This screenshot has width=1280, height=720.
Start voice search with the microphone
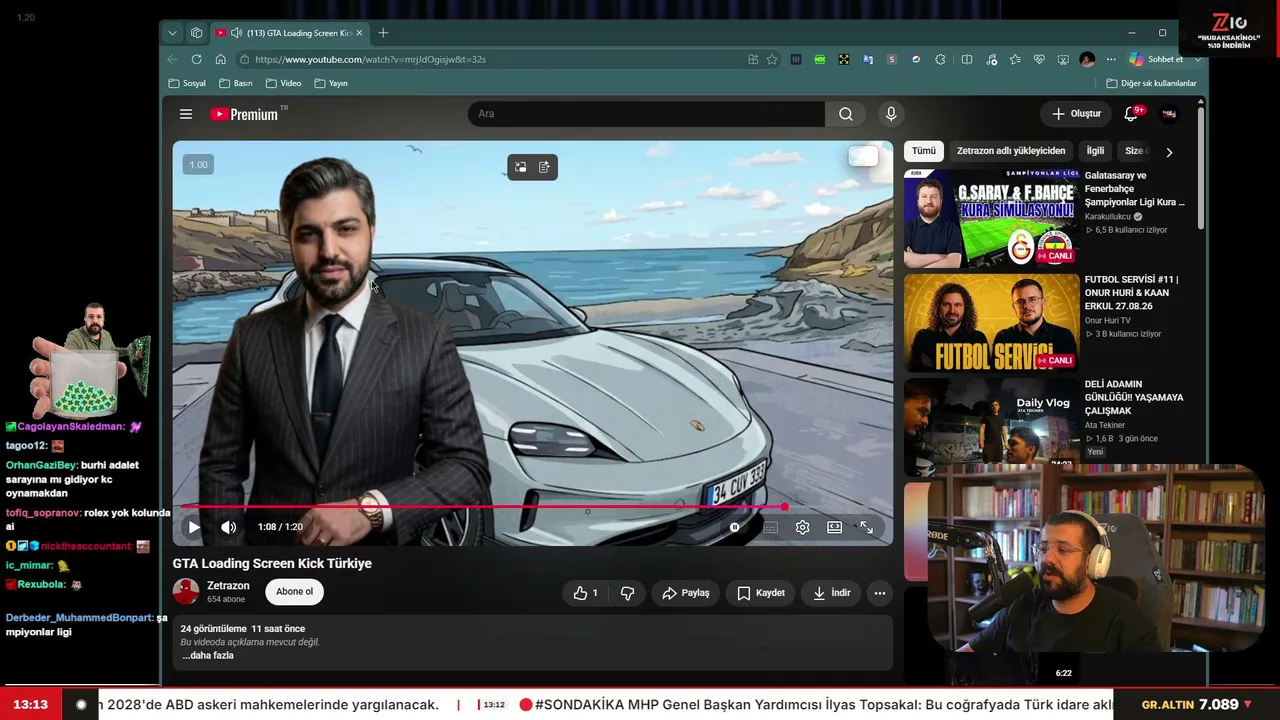pos(891,114)
